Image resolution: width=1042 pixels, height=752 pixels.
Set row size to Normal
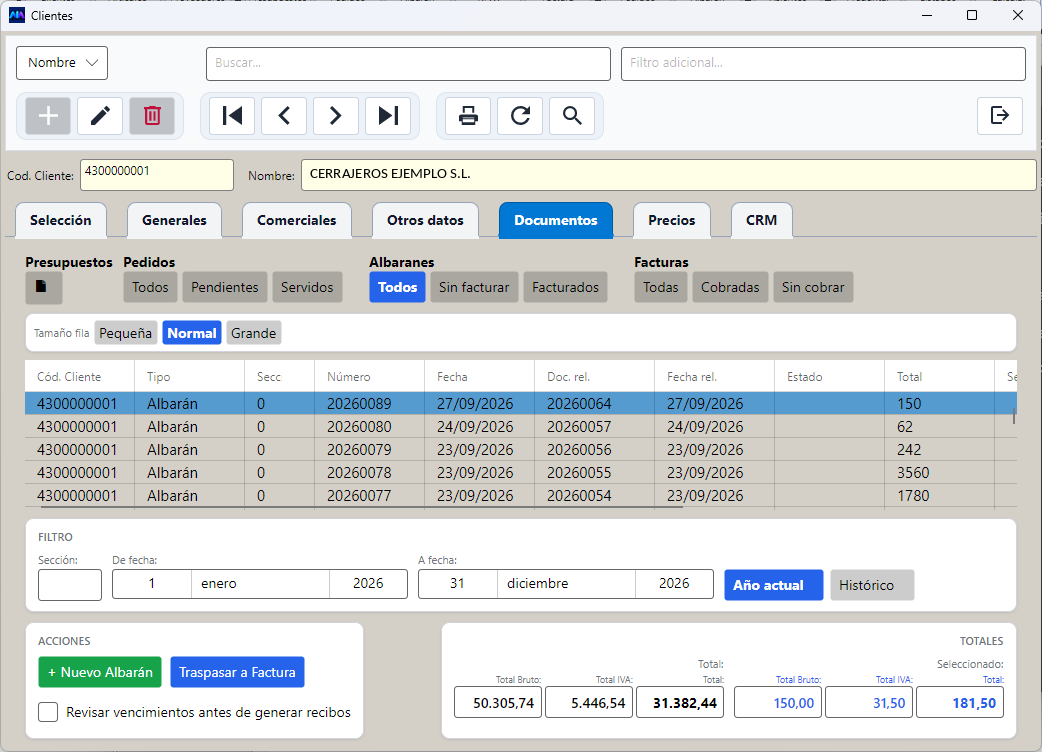(191, 333)
